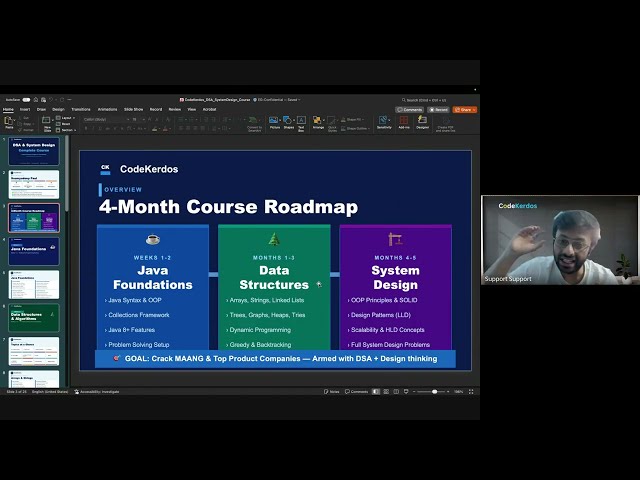Click Quick Styles icon
The image size is (640, 480).
coord(332,121)
